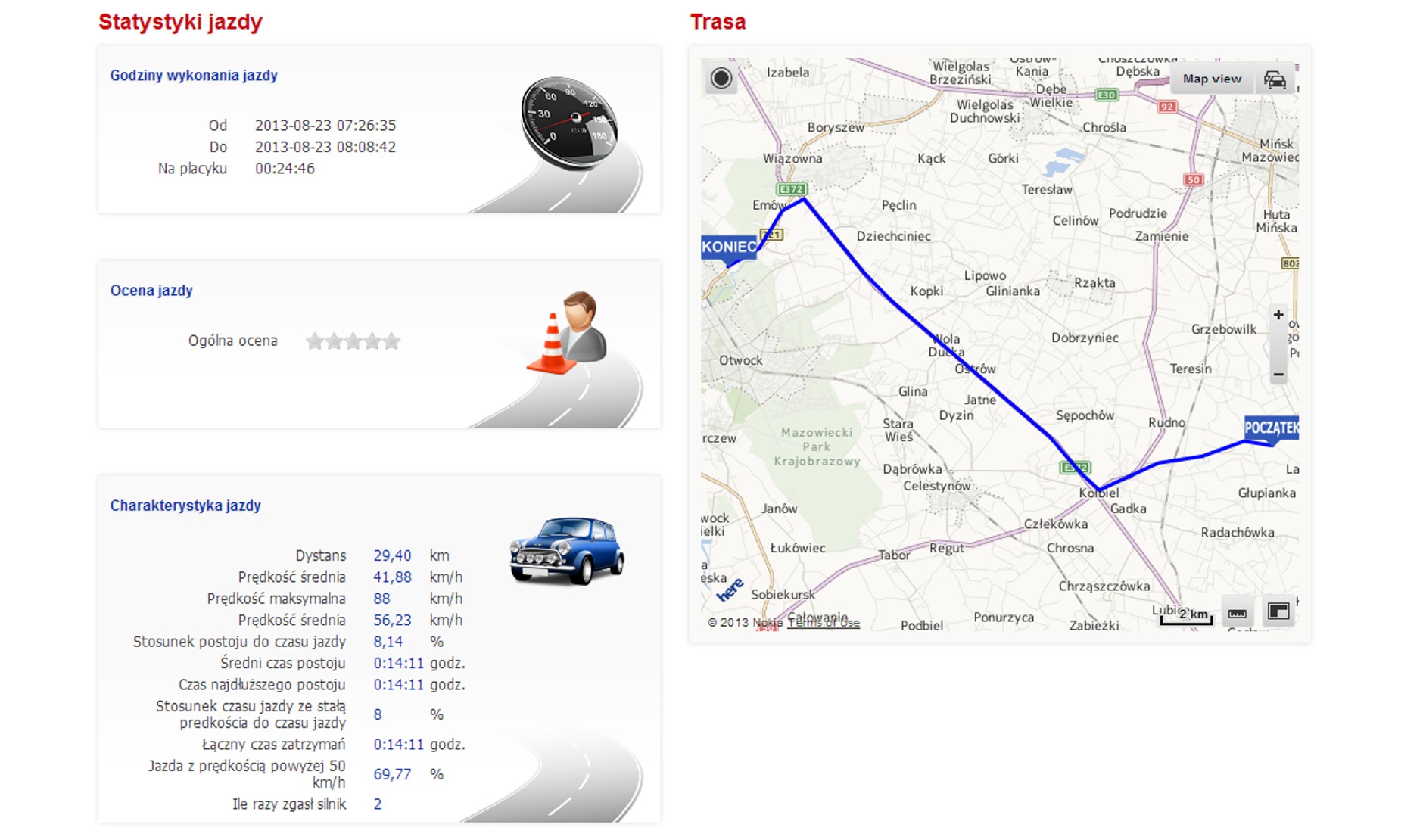Click the speedometer icon in driving hours
This screenshot has width=1423, height=840.
569,123
